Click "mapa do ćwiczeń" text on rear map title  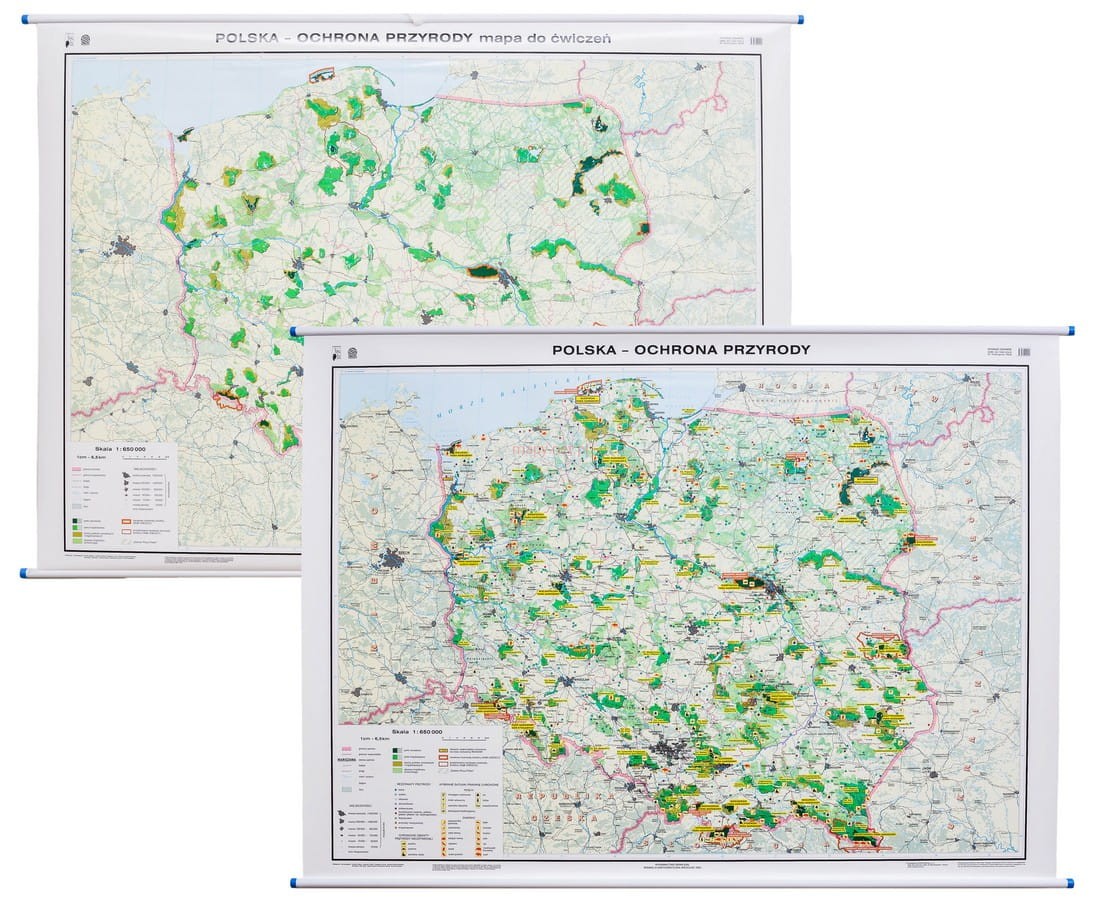[x=544, y=38]
